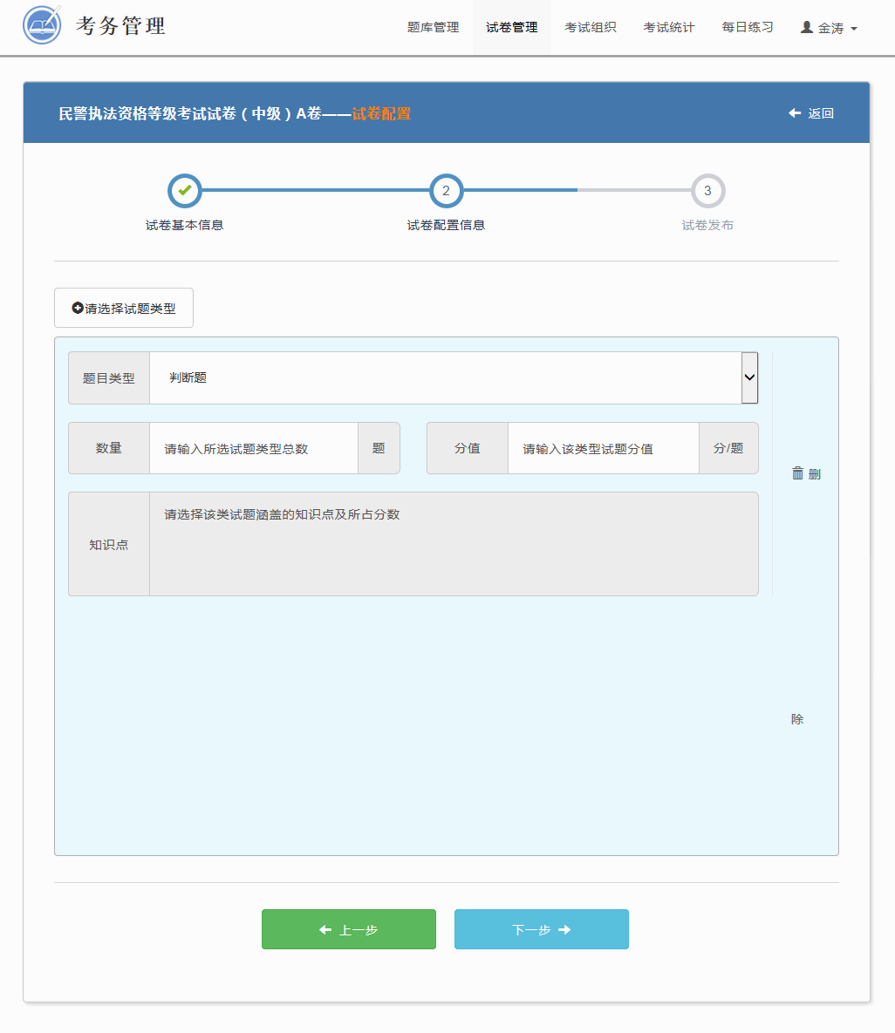The width and height of the screenshot is (895, 1033).
Task: Open 考试统计 navigation item
Action: point(669,28)
